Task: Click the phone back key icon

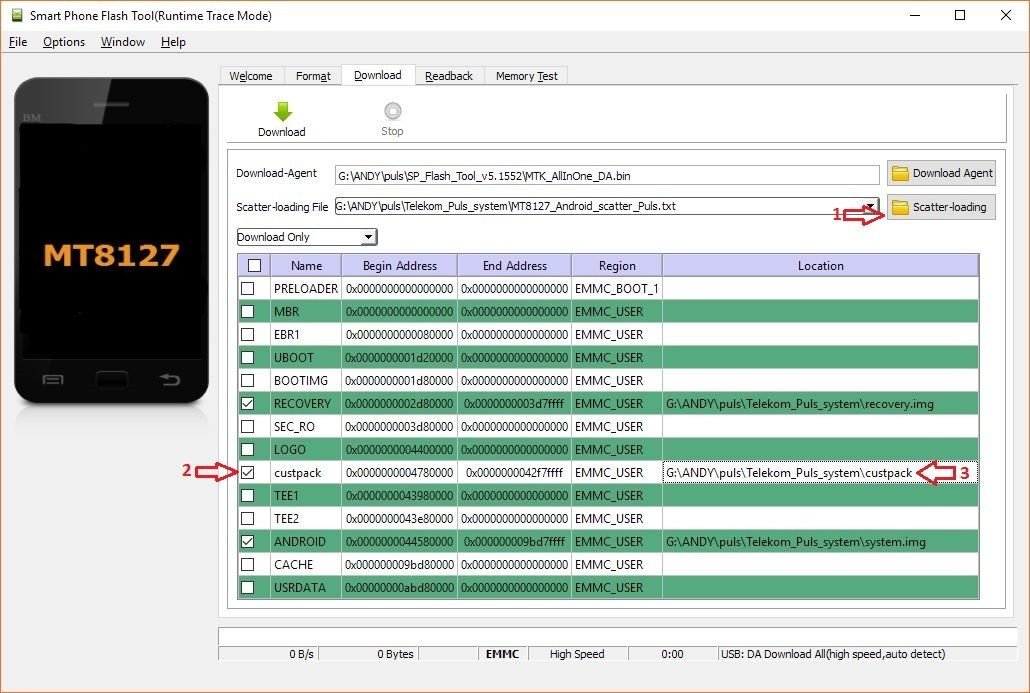Action: point(169,379)
